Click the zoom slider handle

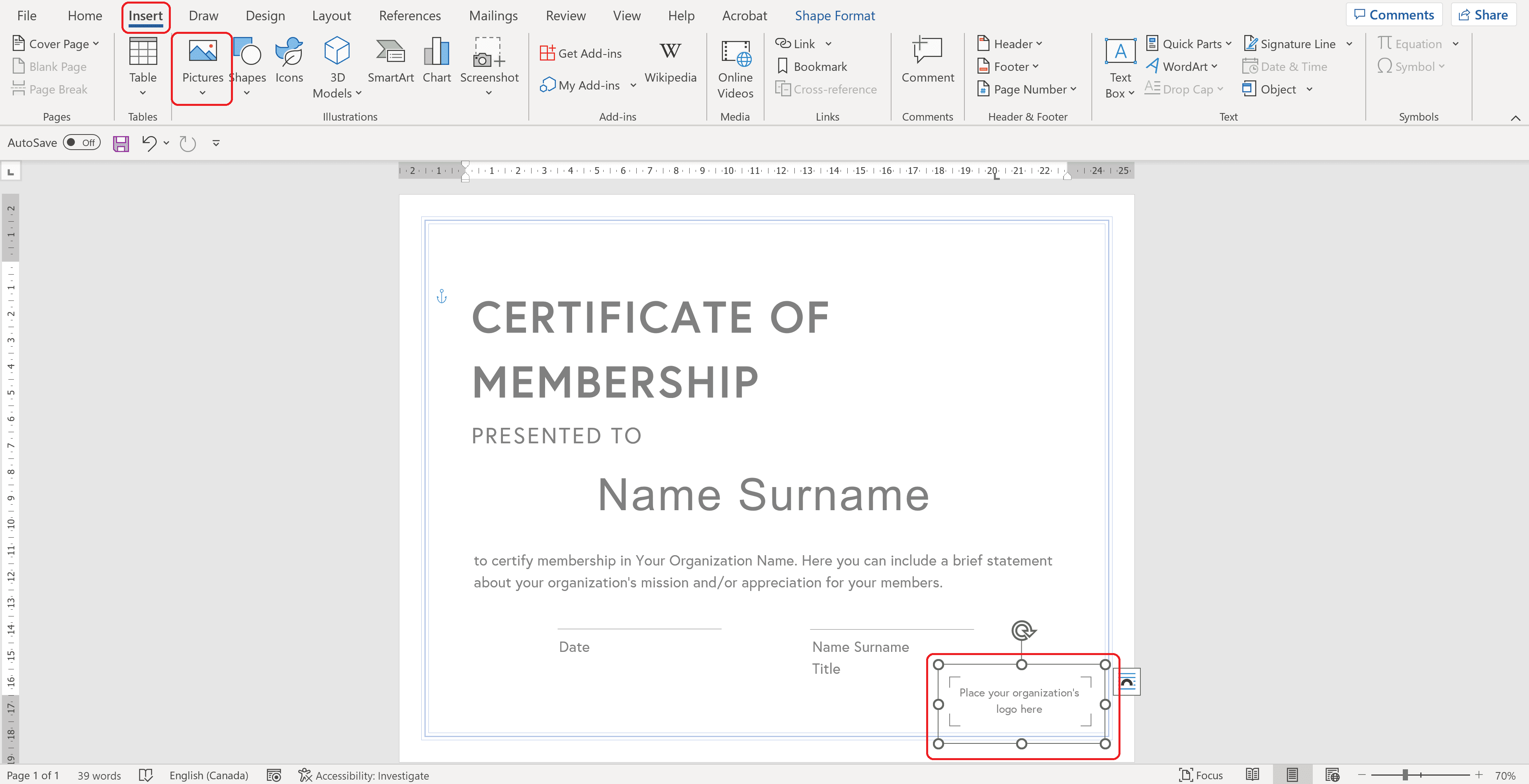tap(1405, 774)
